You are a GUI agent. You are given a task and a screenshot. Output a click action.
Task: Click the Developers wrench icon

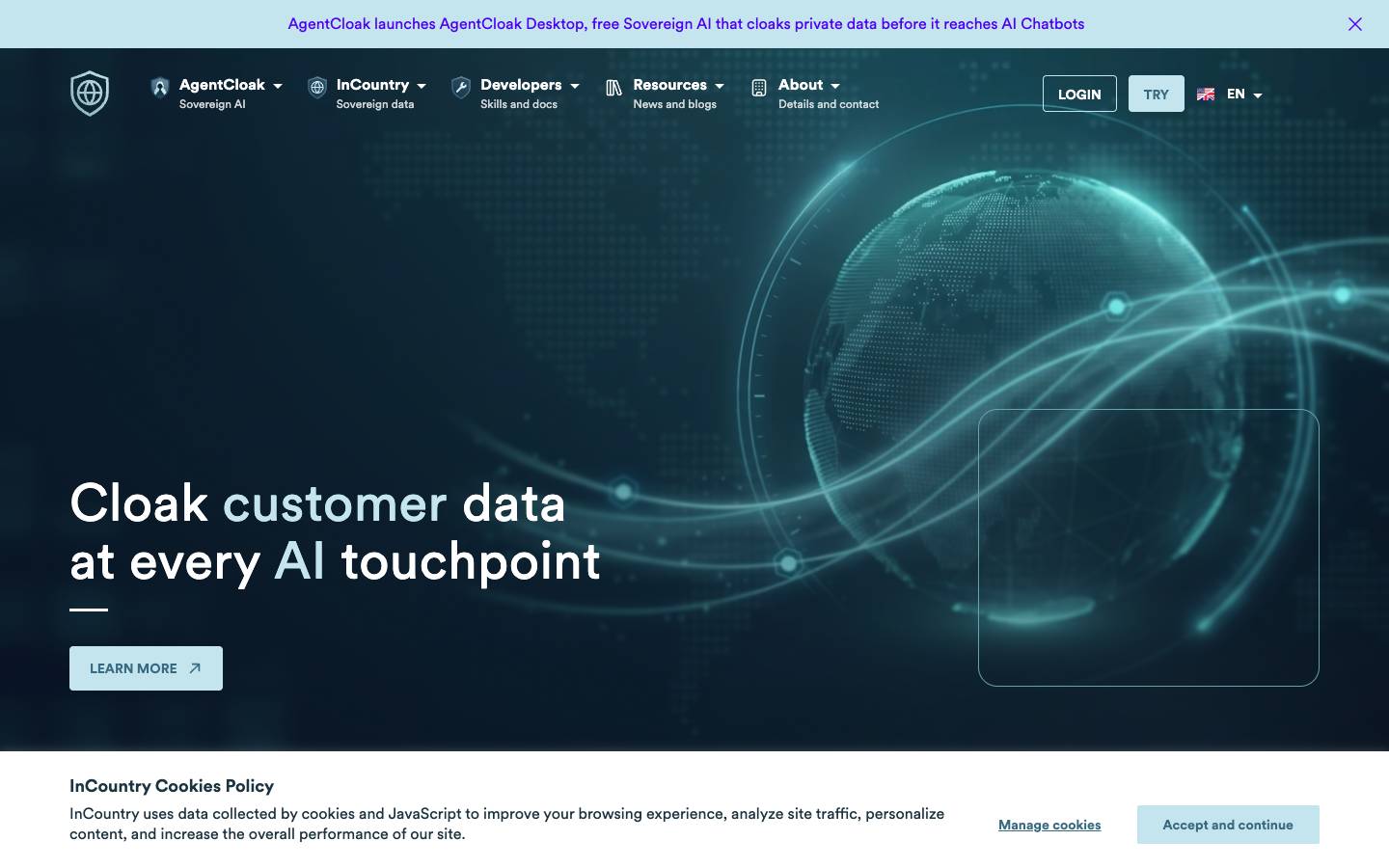tap(461, 88)
